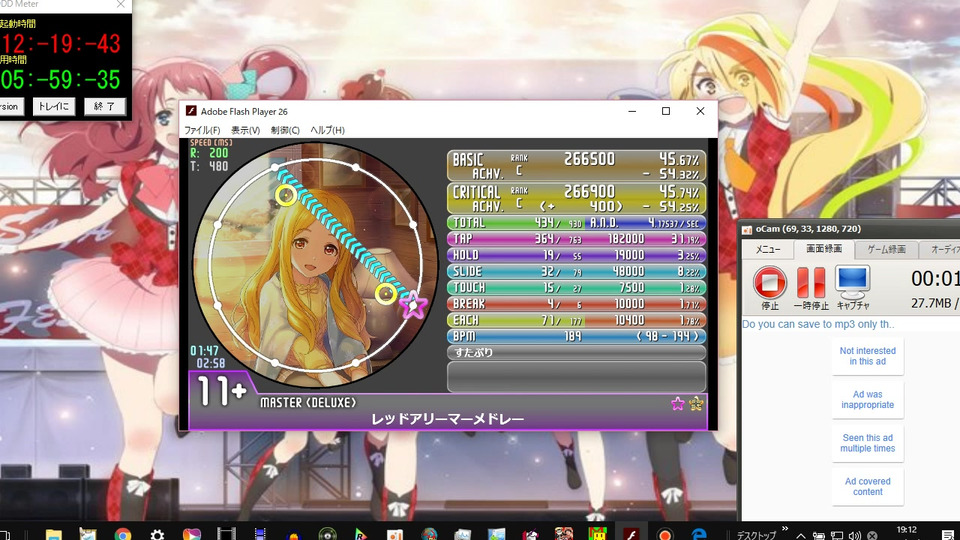Click the HOLD 19/55 row
Viewport: 960px width, 540px height.
tap(576, 255)
